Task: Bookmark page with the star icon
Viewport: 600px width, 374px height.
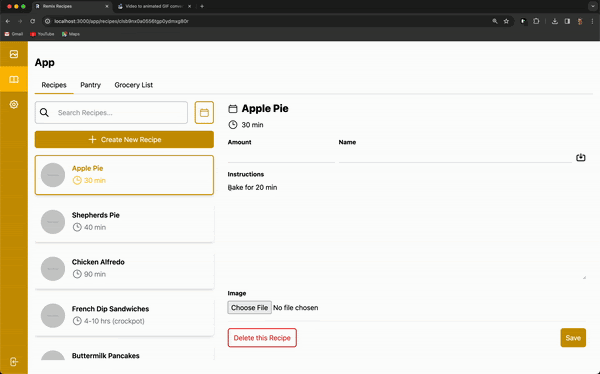Action: [x=506, y=21]
